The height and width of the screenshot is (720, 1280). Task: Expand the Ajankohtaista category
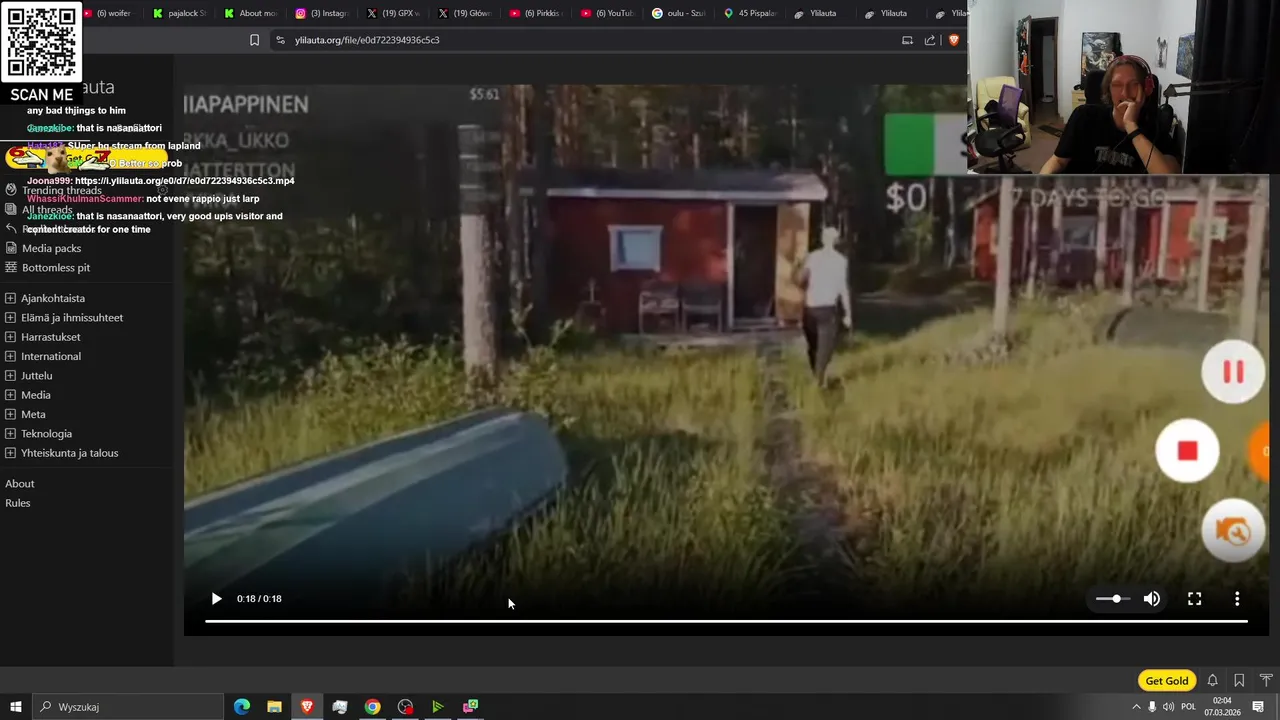(10, 298)
